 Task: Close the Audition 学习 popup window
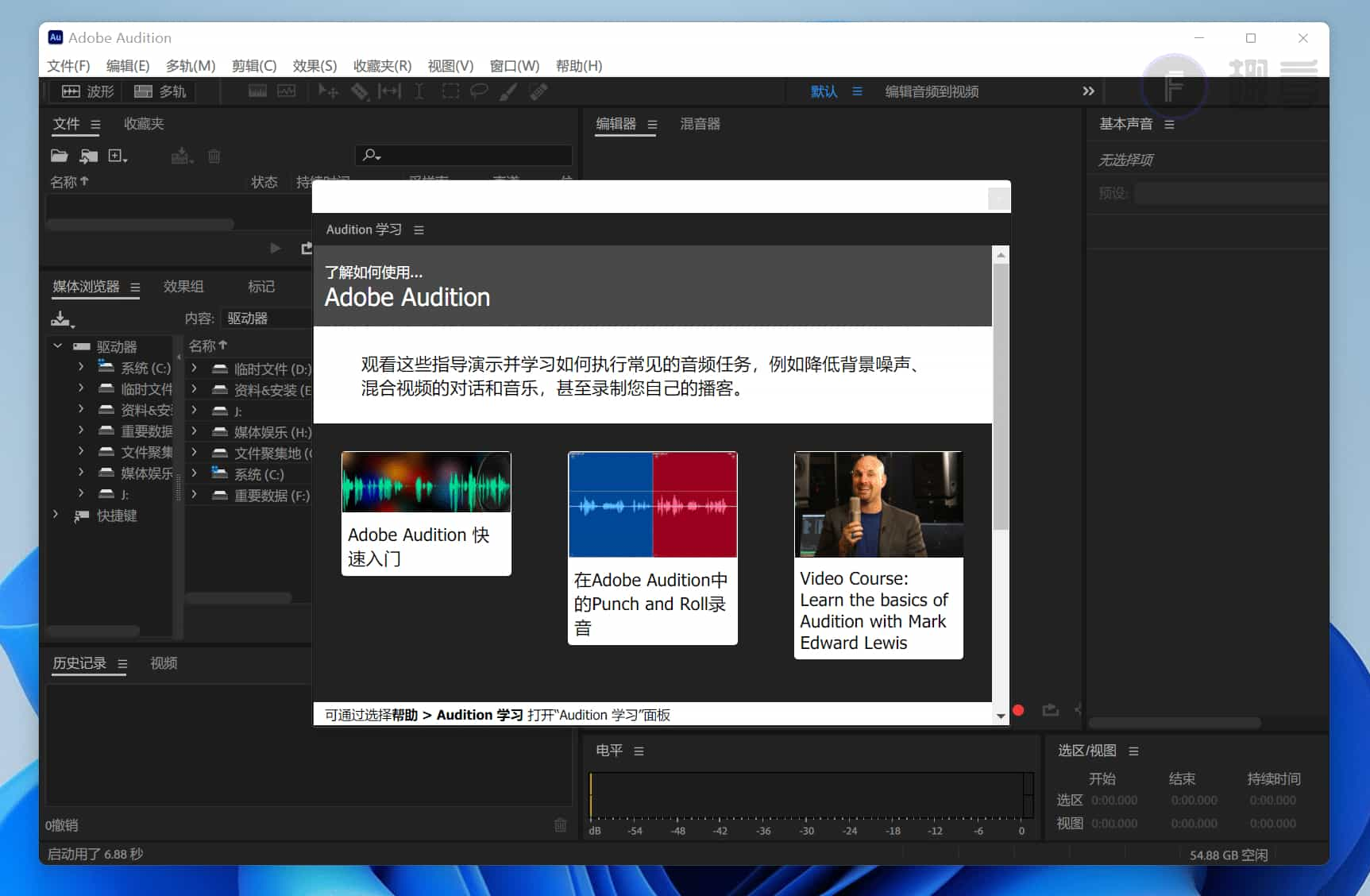coord(999,198)
